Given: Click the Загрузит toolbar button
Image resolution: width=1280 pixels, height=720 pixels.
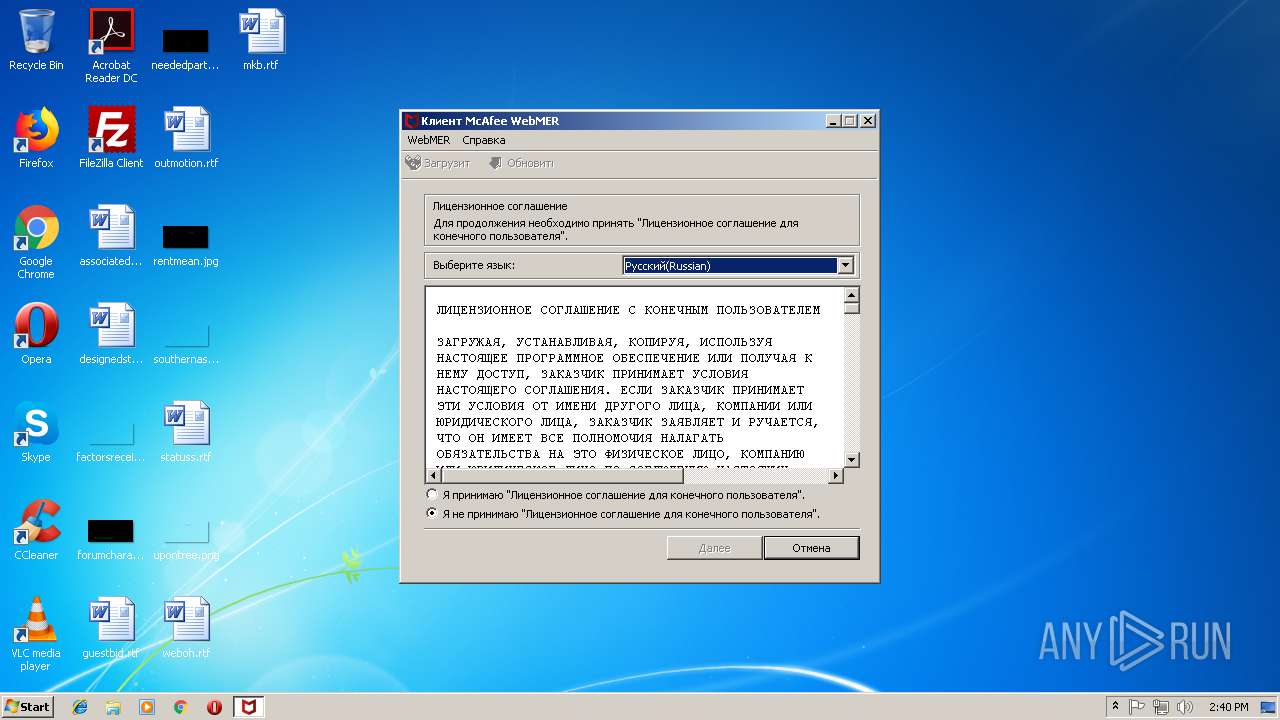Looking at the screenshot, I should click(x=438, y=163).
